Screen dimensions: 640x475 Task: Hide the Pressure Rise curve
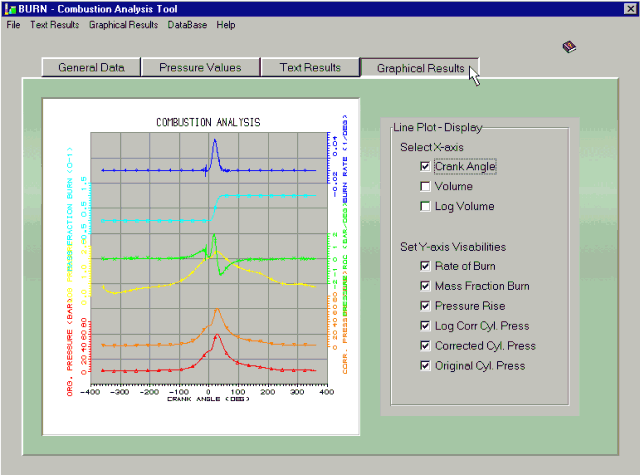pyautogui.click(x=425, y=306)
